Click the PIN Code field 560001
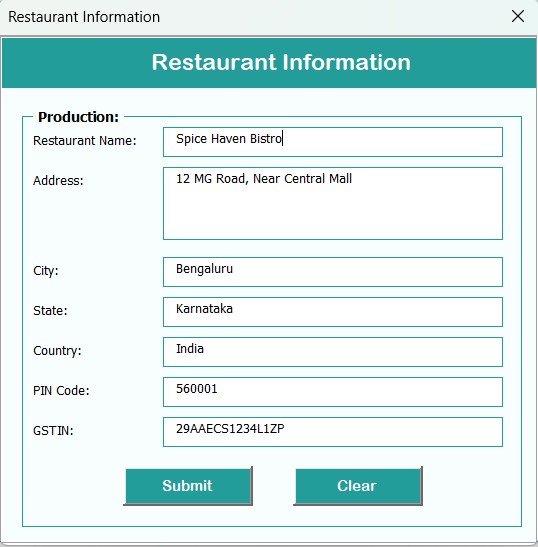Image resolution: width=538 pixels, height=547 pixels. [x=332, y=392]
